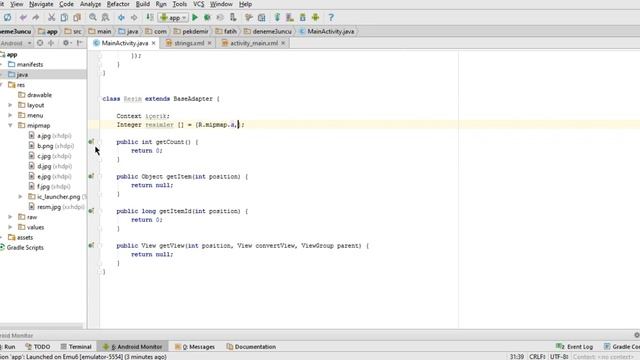Open Help with question mark icon
Screen dimensions: 640x360
tap(331, 18)
